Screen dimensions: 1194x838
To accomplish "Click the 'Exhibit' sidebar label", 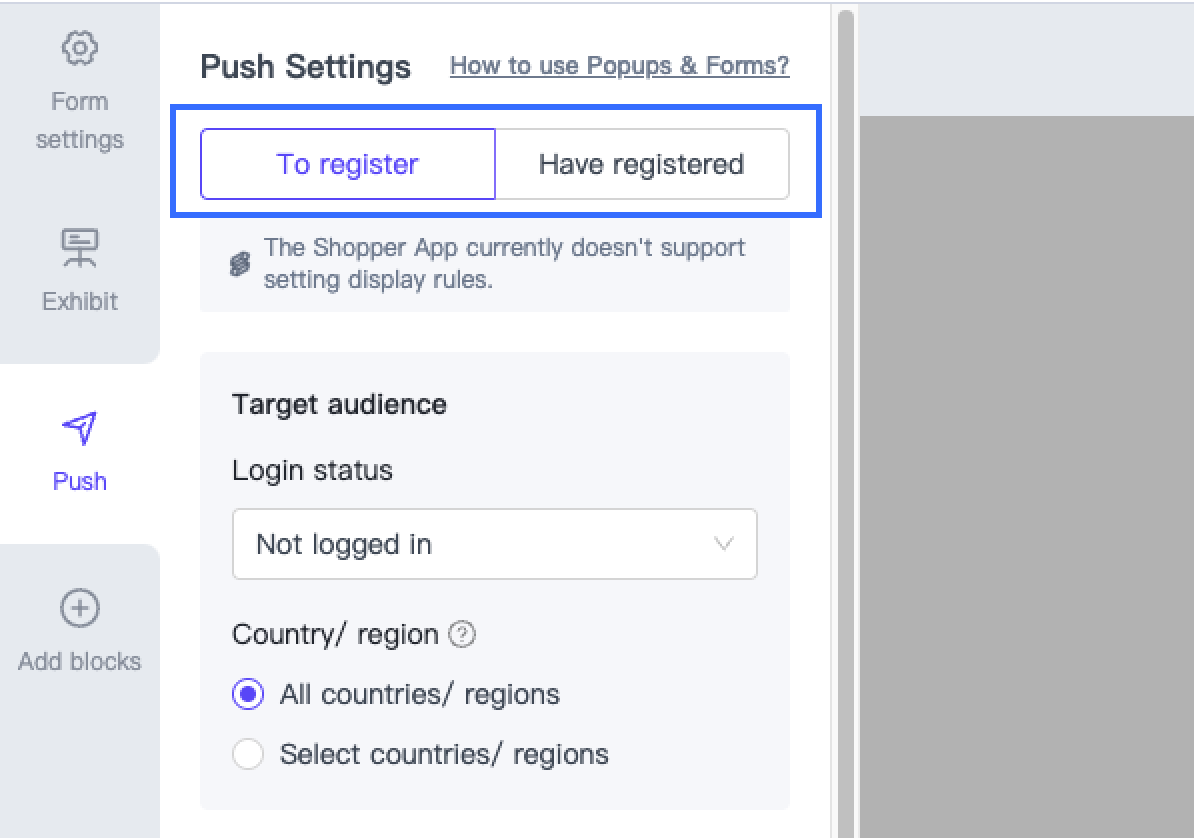I will click(79, 301).
